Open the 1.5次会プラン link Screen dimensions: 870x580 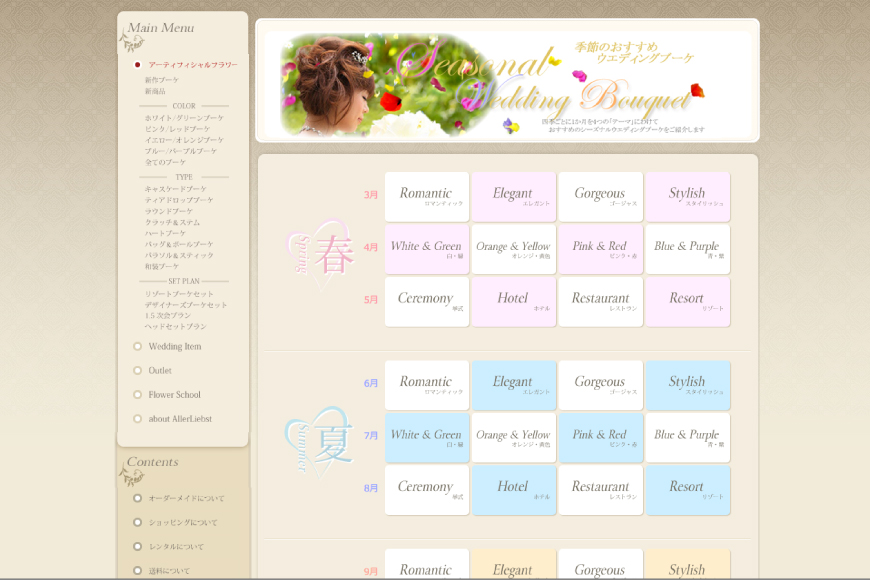(168, 315)
